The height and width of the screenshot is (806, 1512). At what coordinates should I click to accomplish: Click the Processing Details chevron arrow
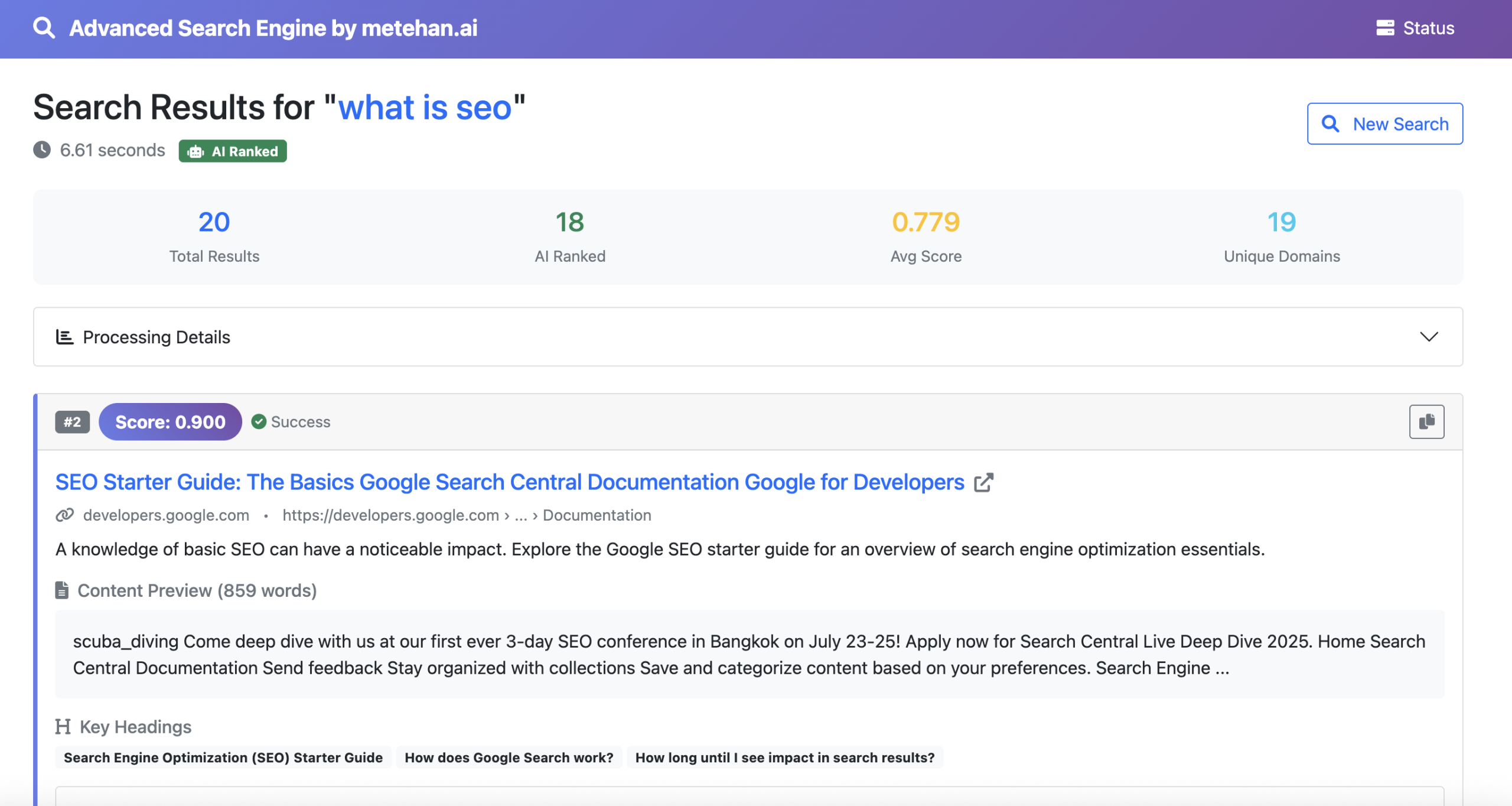[x=1429, y=337]
